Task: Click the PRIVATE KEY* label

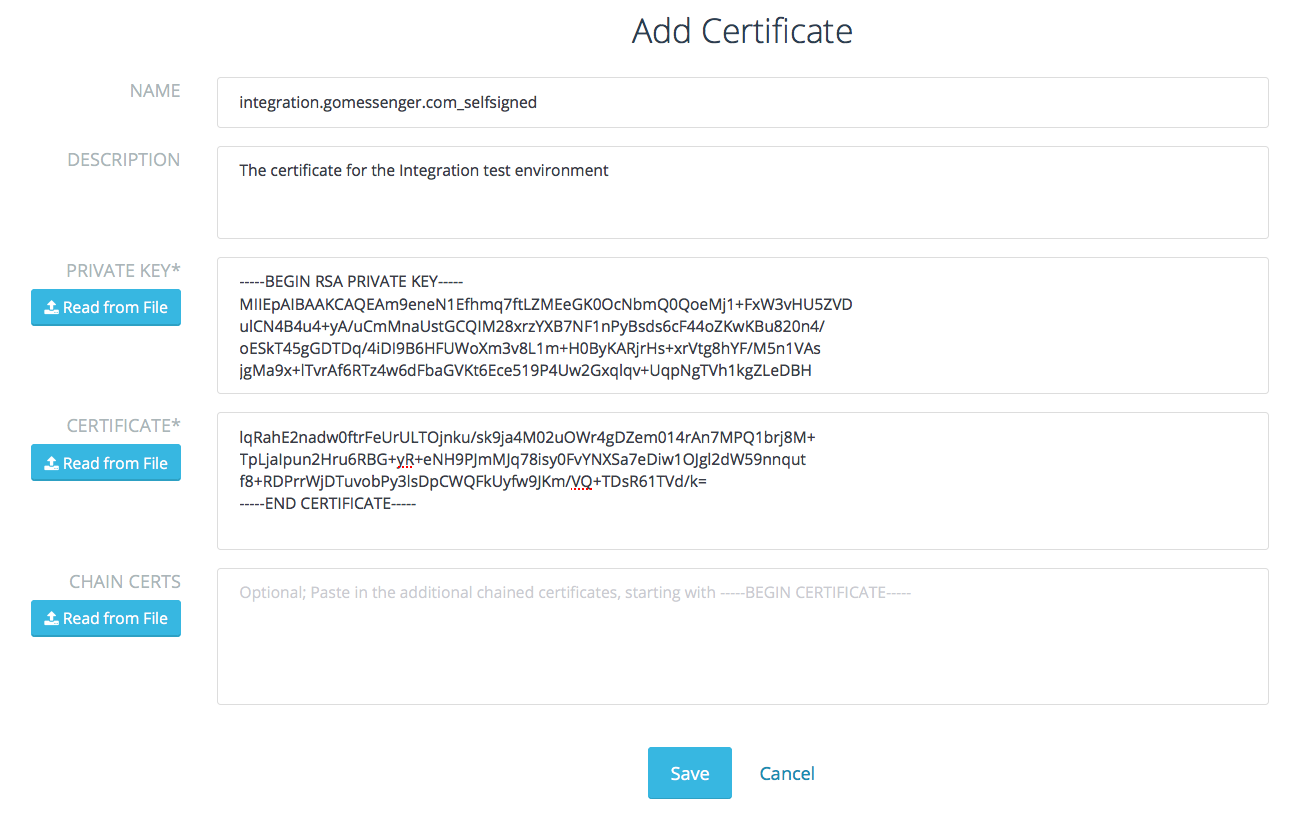Action: point(123,271)
